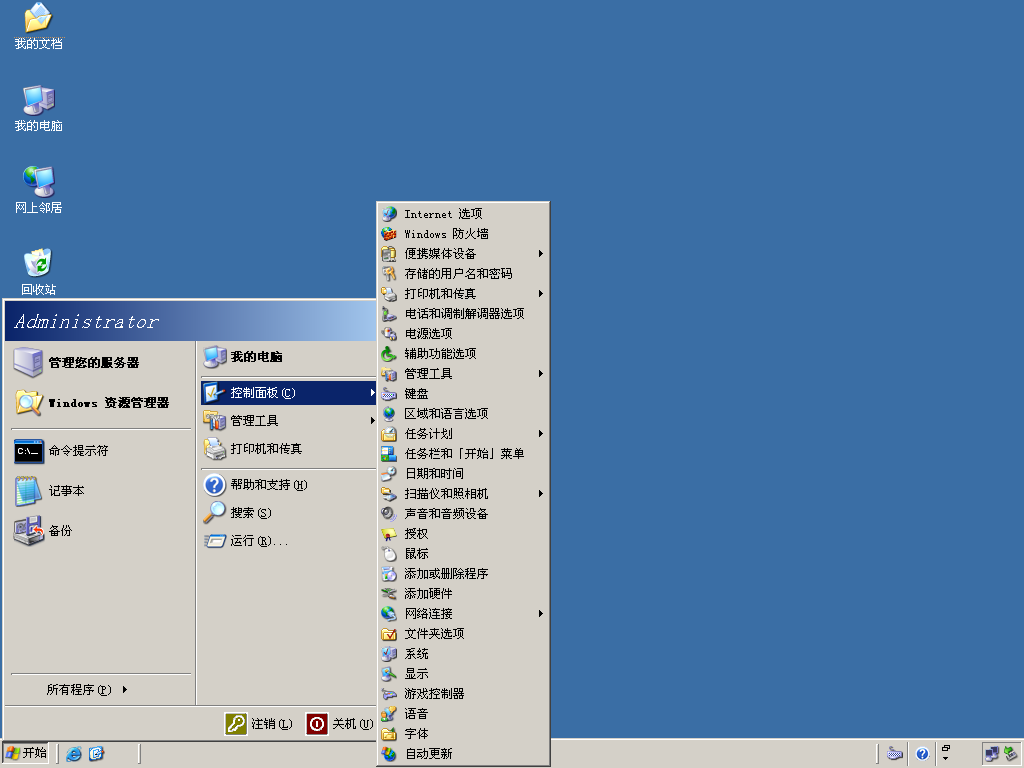The image size is (1024, 768).
Task: Open 电话和调制解调器选项
Action: click(x=463, y=313)
